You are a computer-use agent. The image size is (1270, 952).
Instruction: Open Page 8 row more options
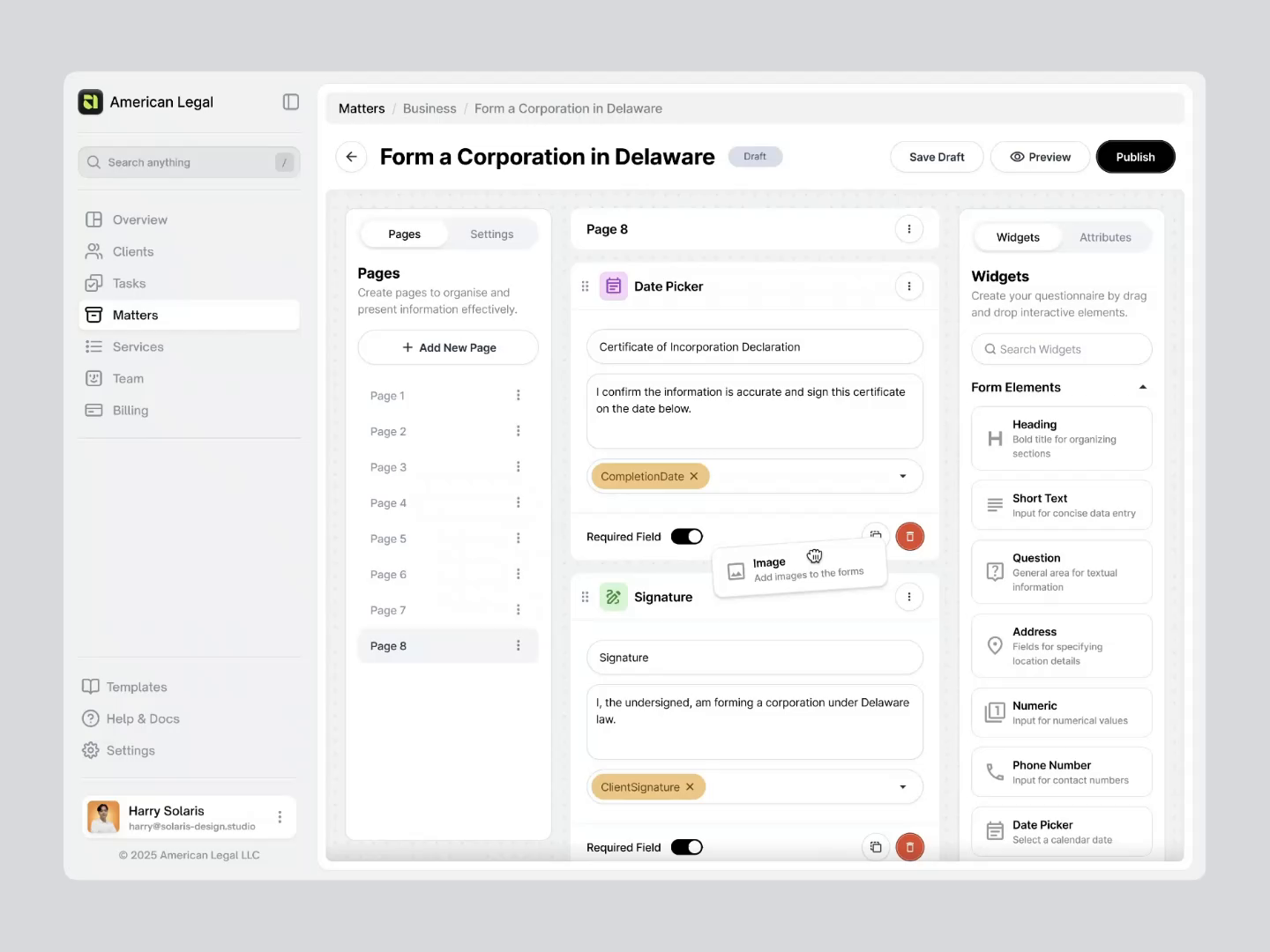[519, 646]
